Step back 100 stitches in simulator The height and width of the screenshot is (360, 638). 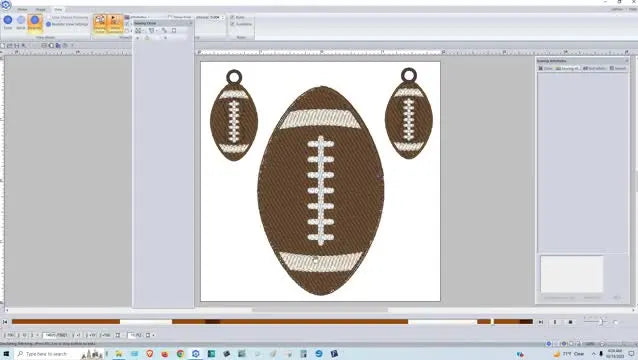(x=10, y=335)
